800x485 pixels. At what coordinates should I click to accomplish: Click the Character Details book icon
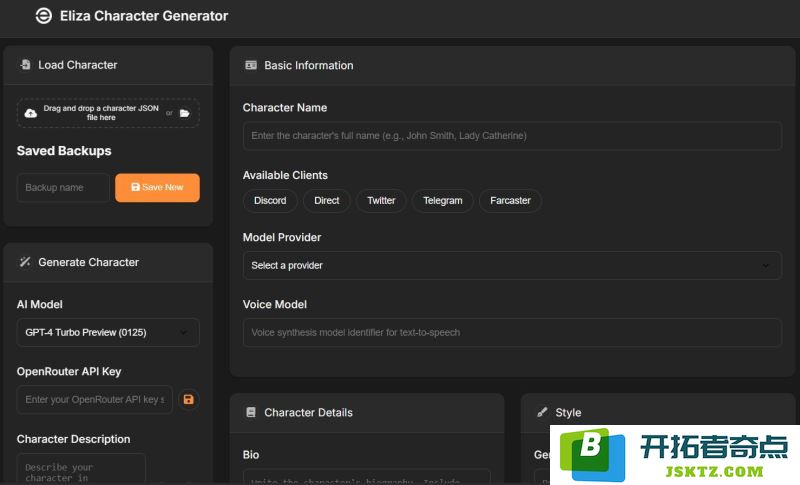[x=251, y=412]
